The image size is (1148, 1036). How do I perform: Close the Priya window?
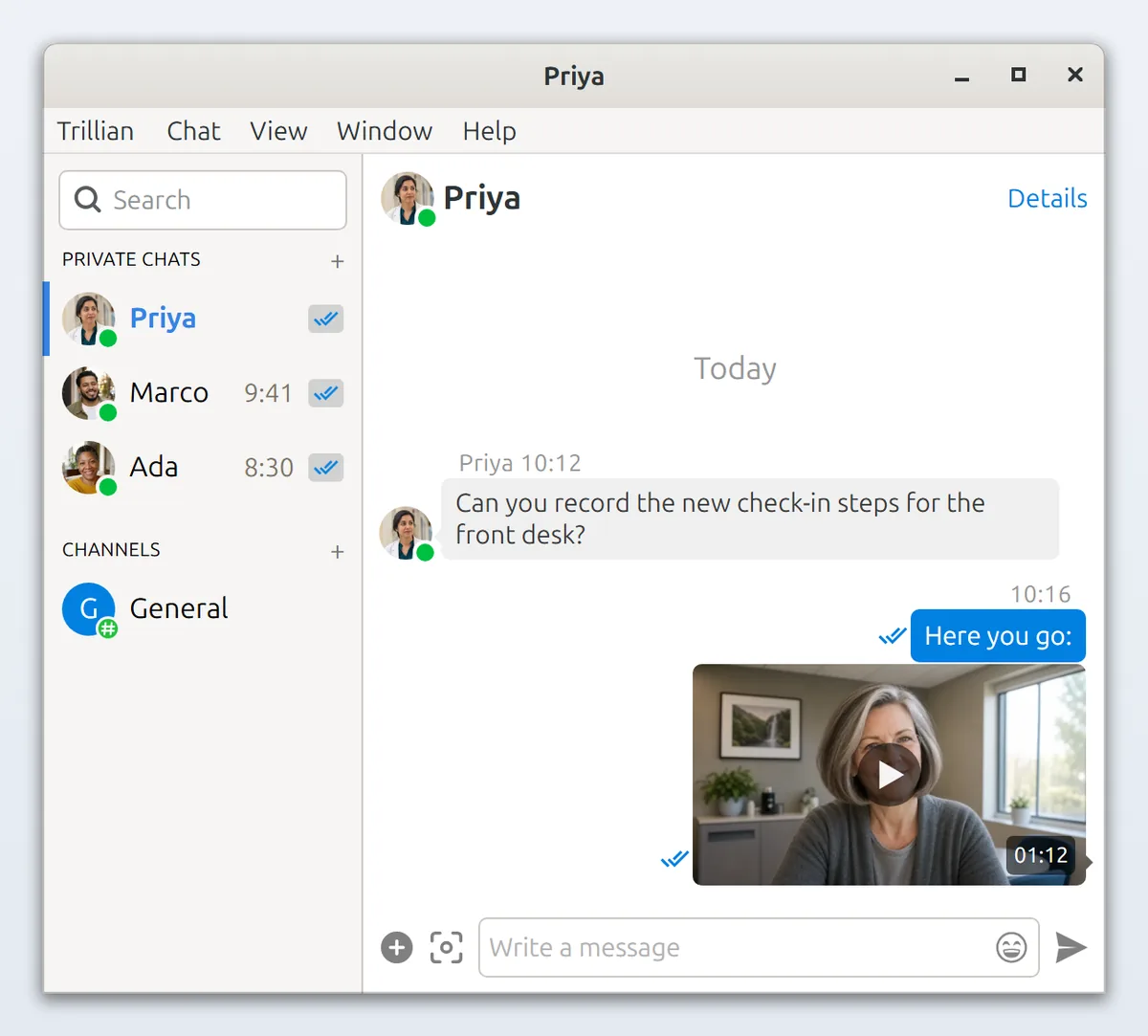[1075, 75]
